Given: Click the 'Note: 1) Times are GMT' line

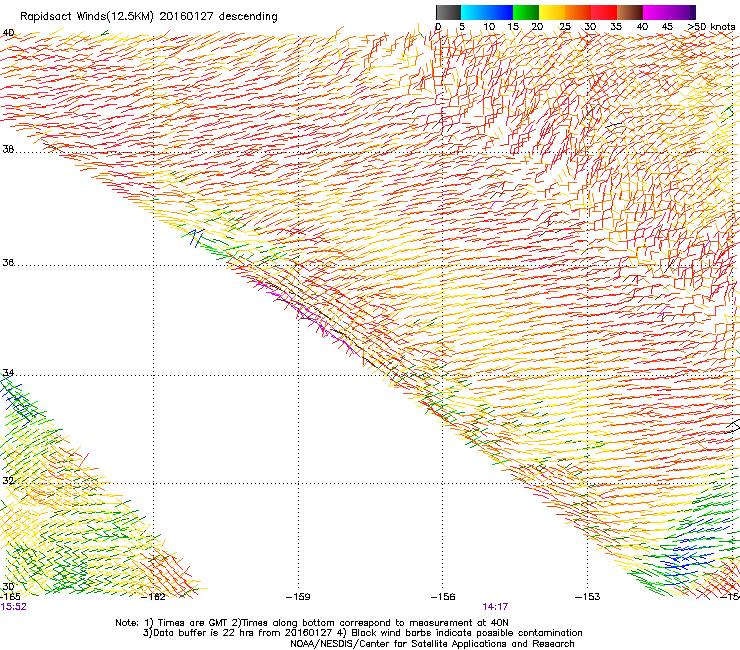Looking at the screenshot, I should coord(312,623).
